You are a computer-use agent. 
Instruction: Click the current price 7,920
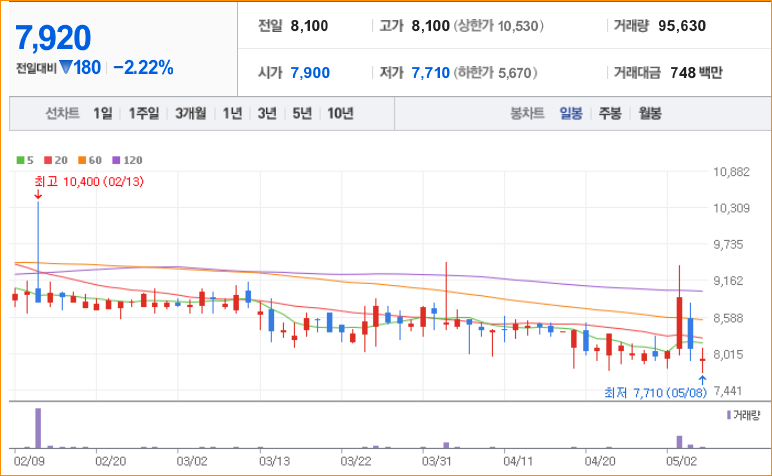(x=53, y=38)
